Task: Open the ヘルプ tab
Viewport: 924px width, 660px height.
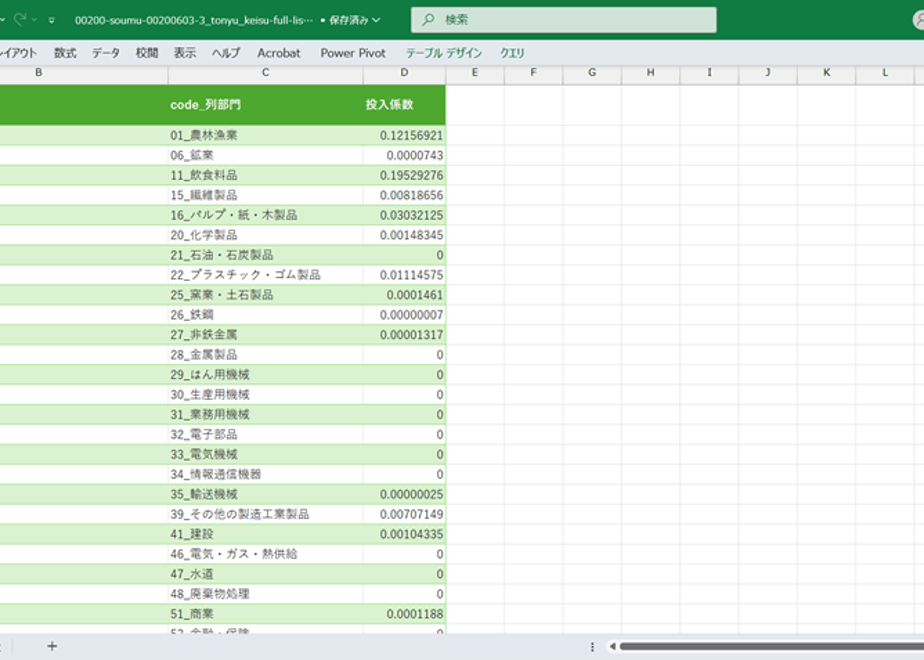Action: click(226, 53)
